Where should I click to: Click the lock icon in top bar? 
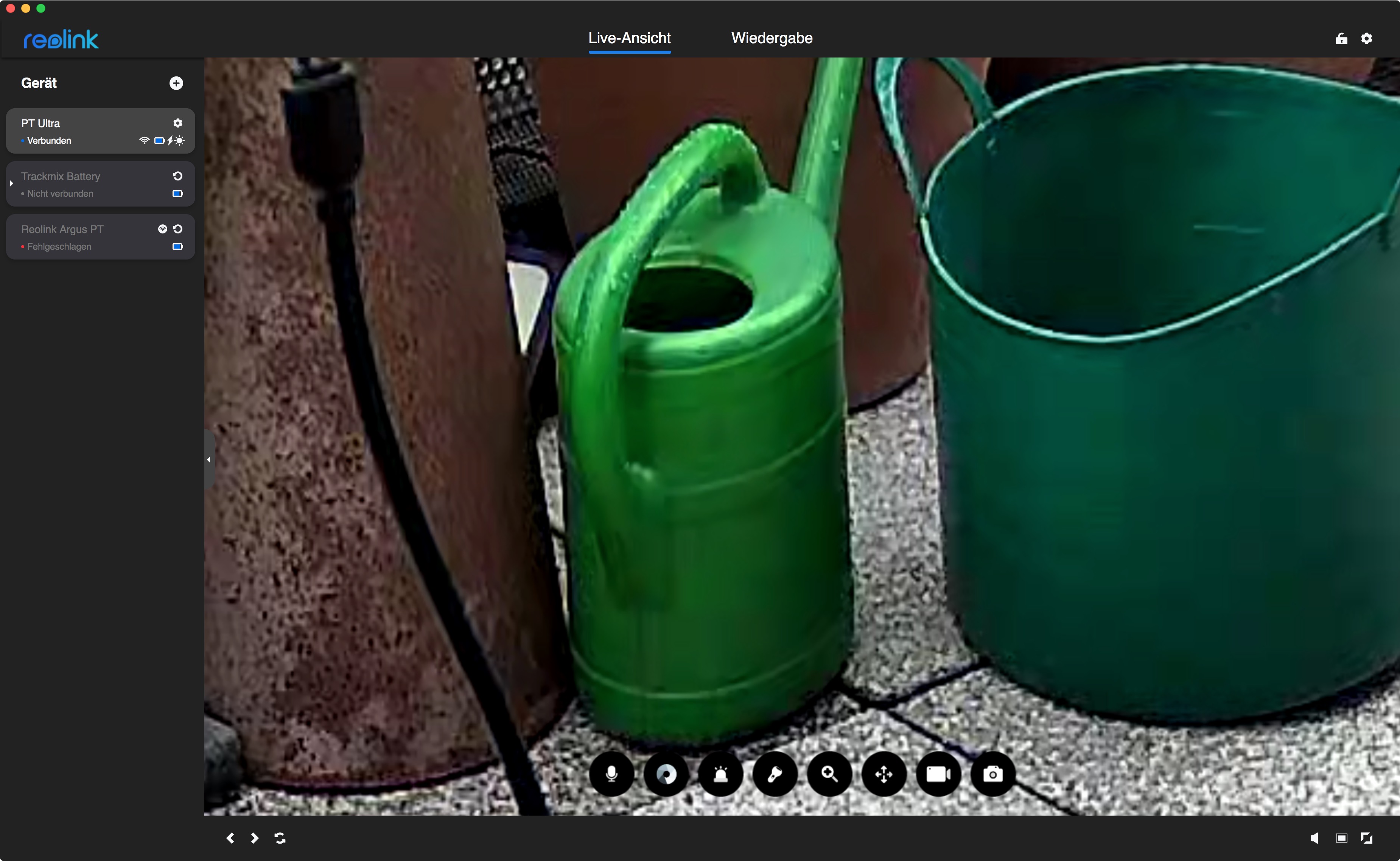[1341, 38]
